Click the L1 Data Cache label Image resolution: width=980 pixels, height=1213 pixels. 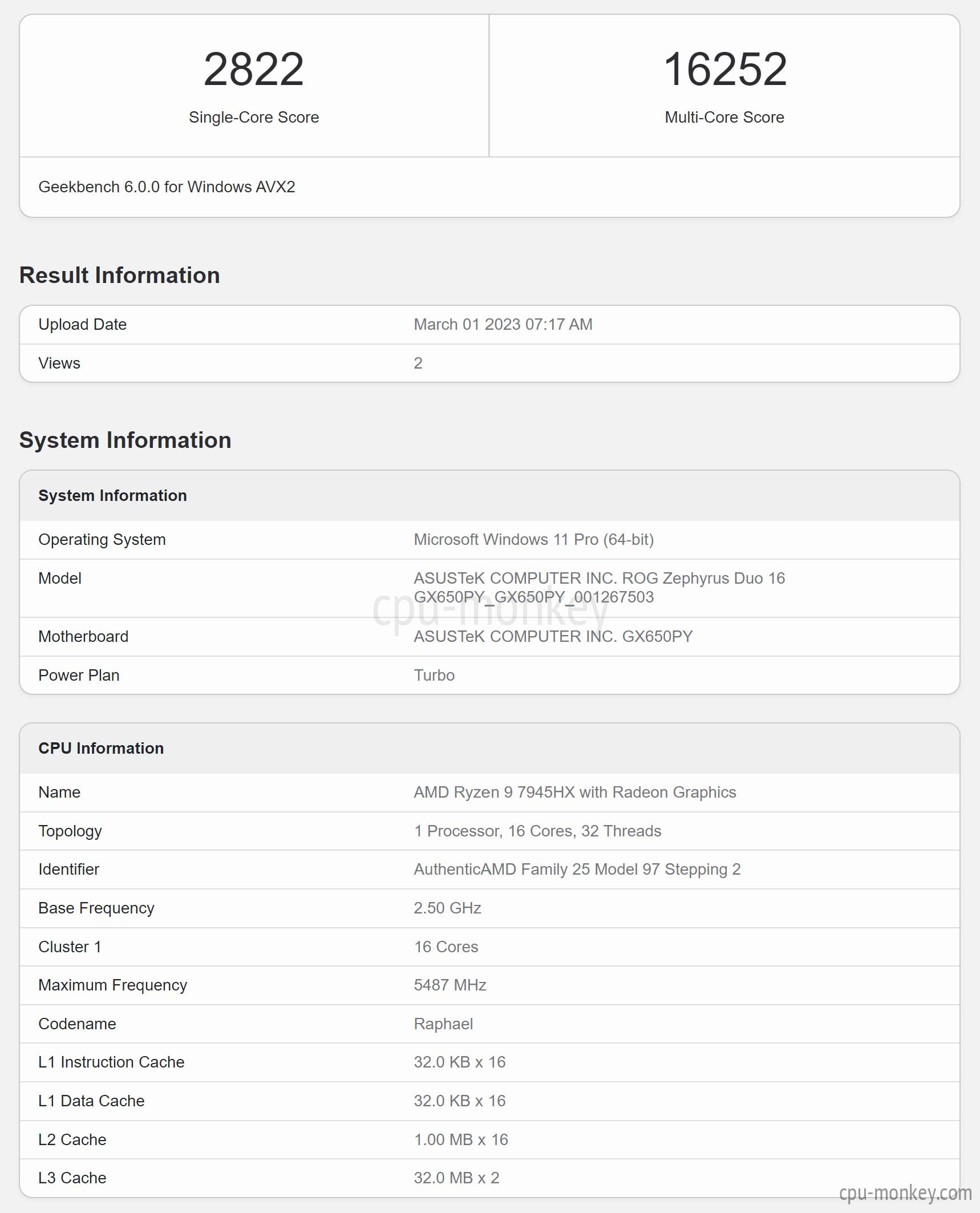[91, 1101]
